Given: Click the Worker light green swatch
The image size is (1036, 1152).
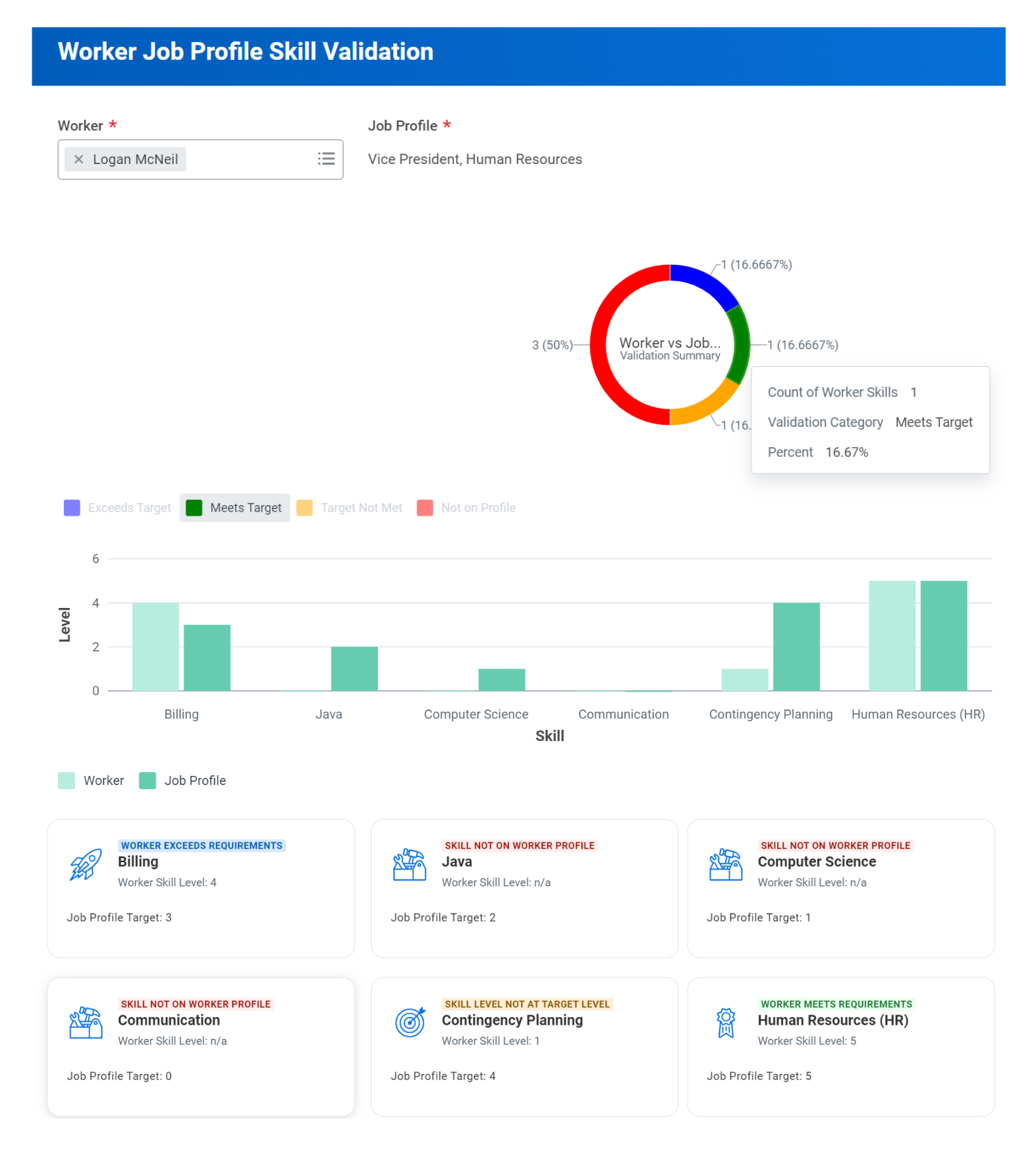Looking at the screenshot, I should point(67,781).
